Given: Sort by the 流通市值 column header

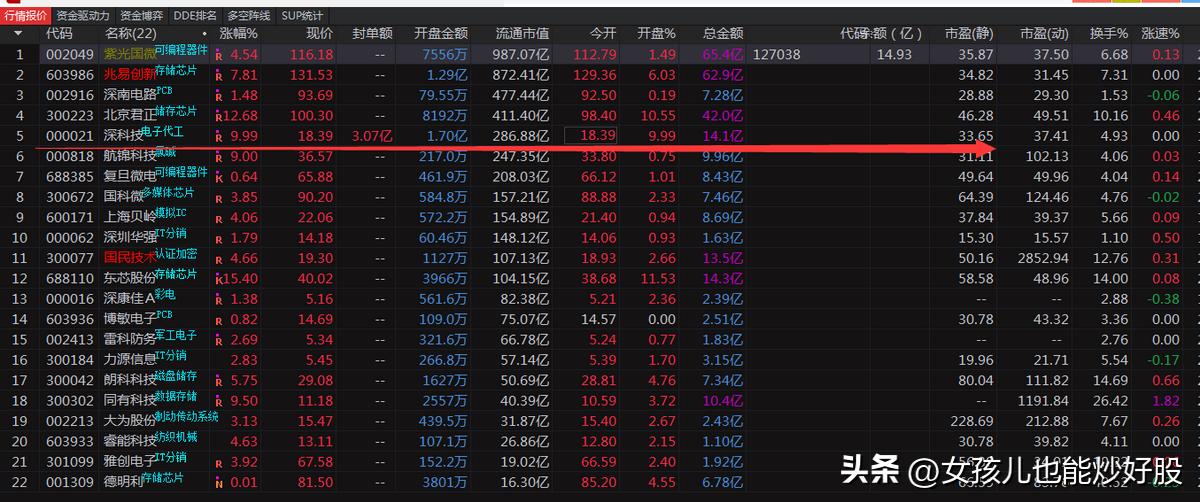Looking at the screenshot, I should [x=522, y=33].
